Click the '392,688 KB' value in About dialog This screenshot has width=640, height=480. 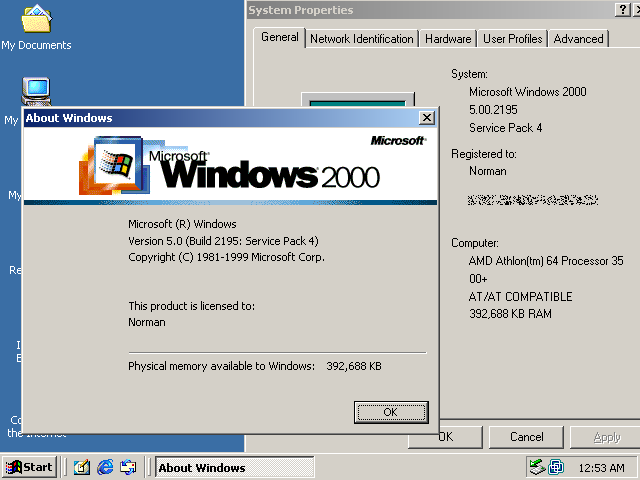[x=354, y=366]
